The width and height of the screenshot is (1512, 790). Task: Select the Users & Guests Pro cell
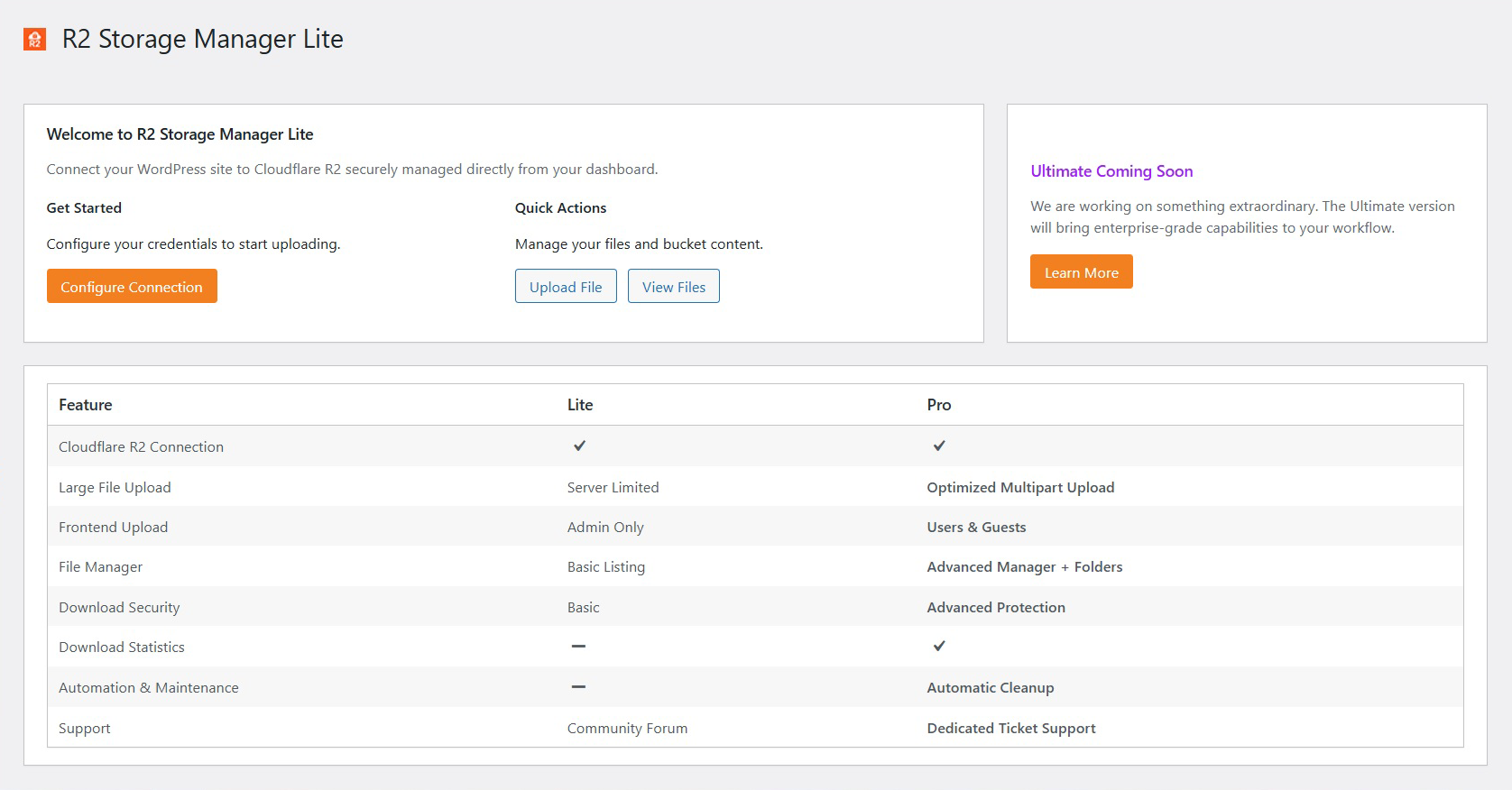coord(976,528)
